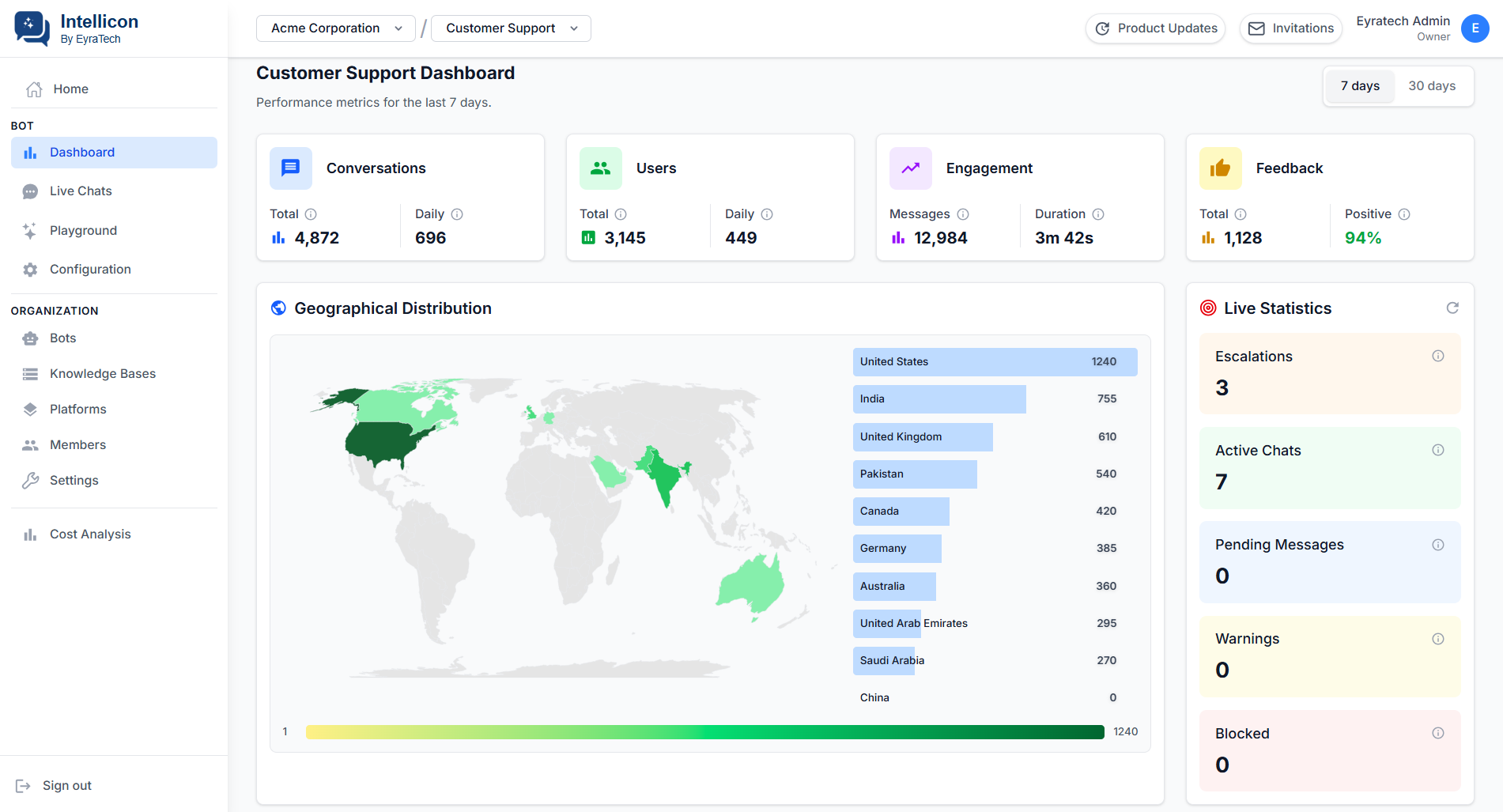Viewport: 1503px width, 812px height.
Task: Open Product Updates
Action: [1156, 28]
